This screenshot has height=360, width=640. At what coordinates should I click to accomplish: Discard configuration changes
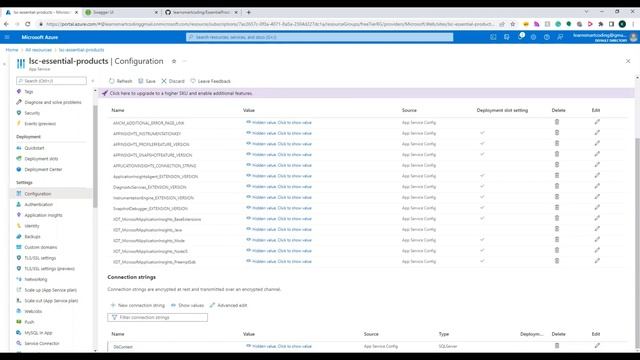(x=173, y=81)
